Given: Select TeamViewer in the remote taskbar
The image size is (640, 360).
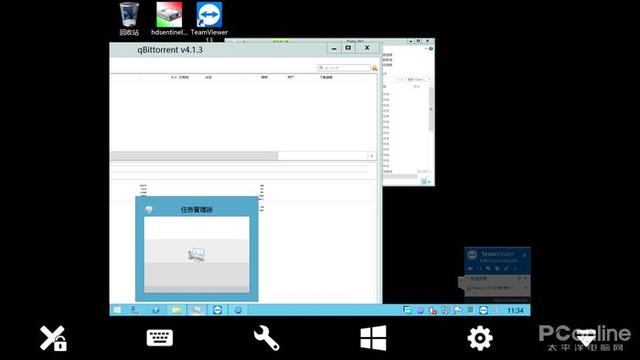Looking at the screenshot, I should [x=218, y=310].
